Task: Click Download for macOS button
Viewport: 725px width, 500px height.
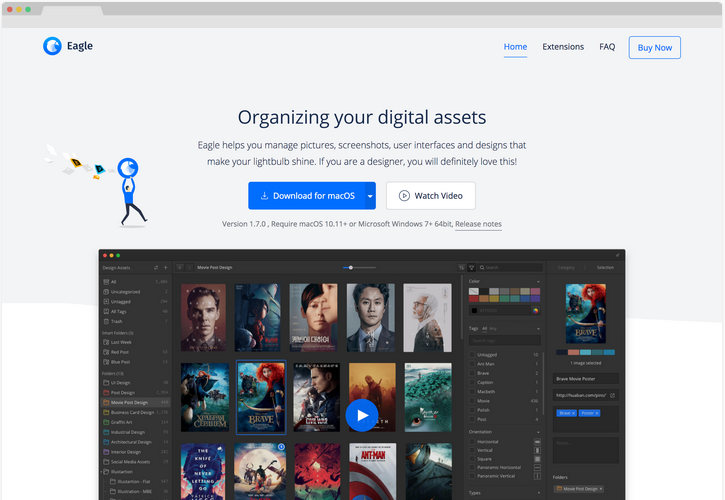Action: click(x=307, y=196)
